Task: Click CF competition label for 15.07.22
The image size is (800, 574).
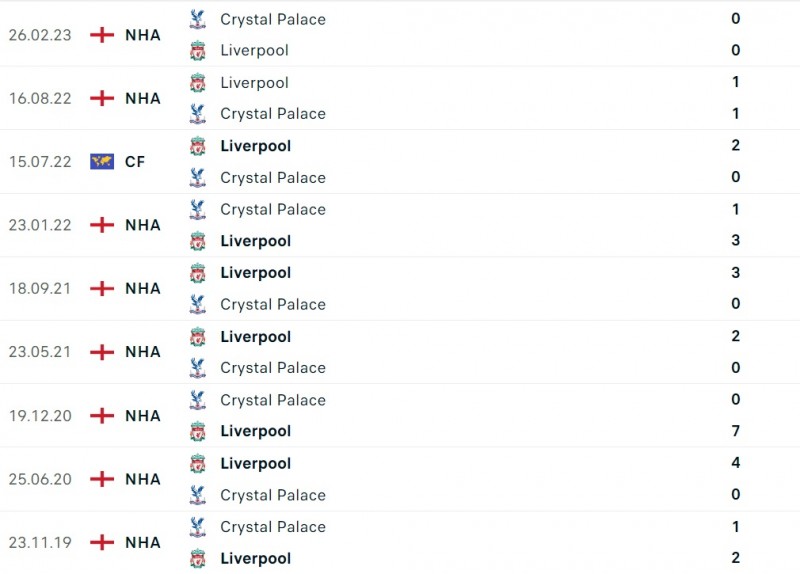Action: pos(135,161)
